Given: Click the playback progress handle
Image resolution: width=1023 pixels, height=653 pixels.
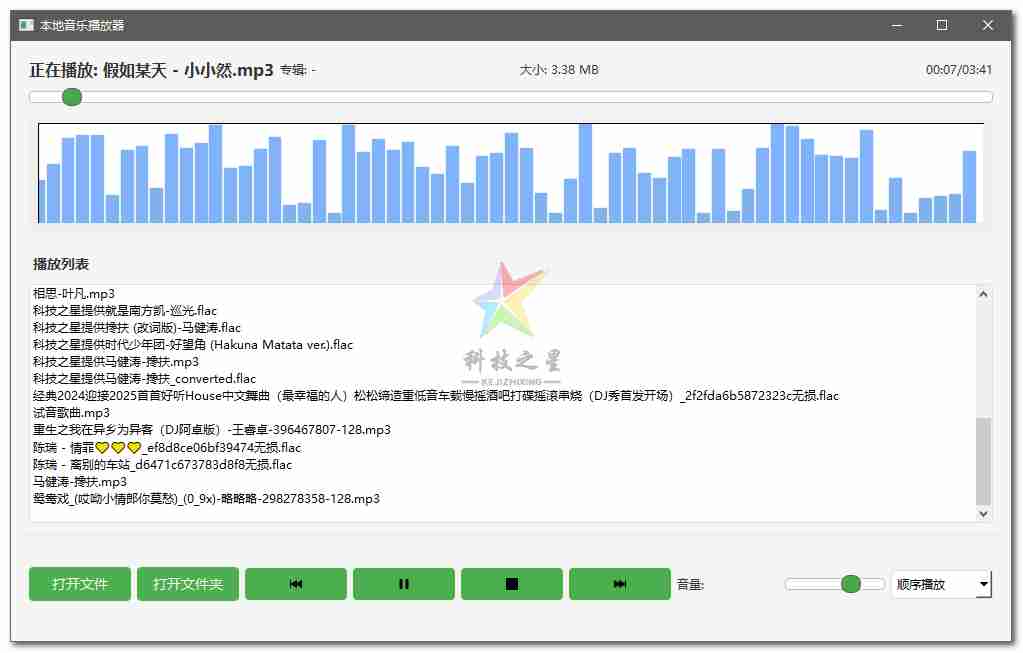Looking at the screenshot, I should [x=71, y=97].
